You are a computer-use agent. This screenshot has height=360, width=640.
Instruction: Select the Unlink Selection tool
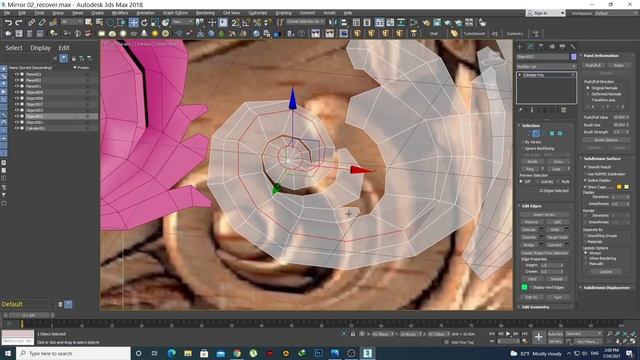pos(42,22)
